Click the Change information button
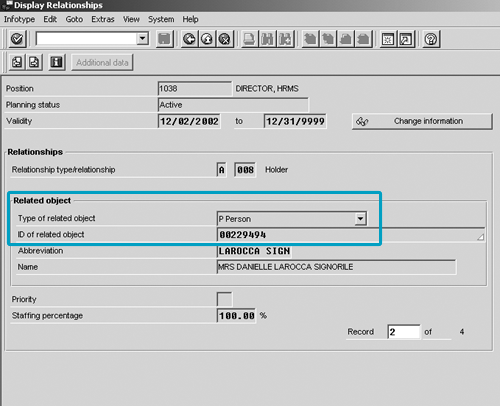Viewport: 500px width, 406px height. (422, 121)
